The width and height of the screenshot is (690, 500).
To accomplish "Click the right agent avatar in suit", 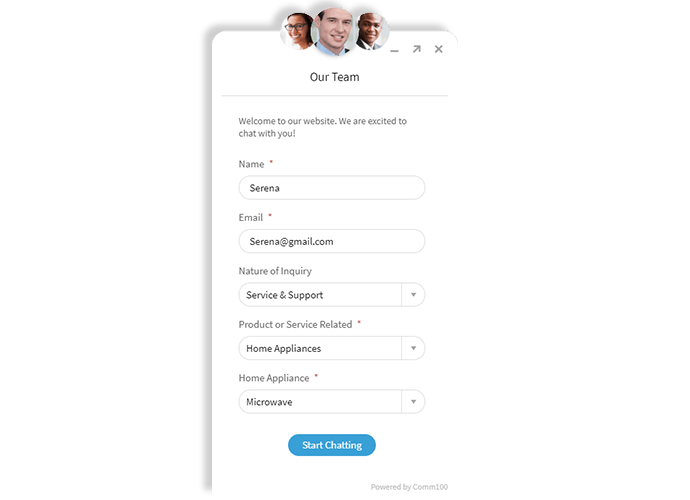I will click(371, 30).
